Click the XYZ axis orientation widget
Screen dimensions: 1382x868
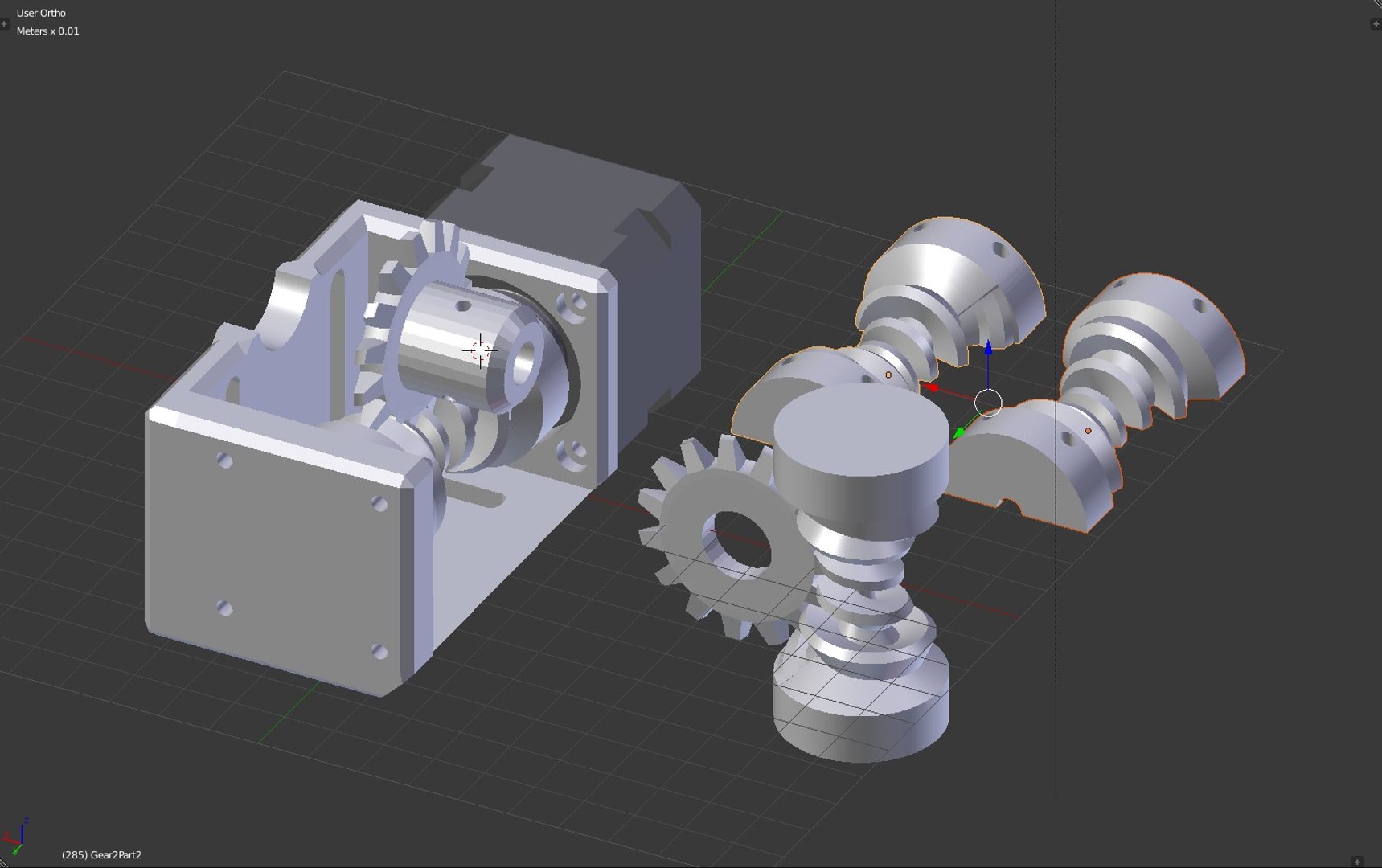(x=16, y=837)
